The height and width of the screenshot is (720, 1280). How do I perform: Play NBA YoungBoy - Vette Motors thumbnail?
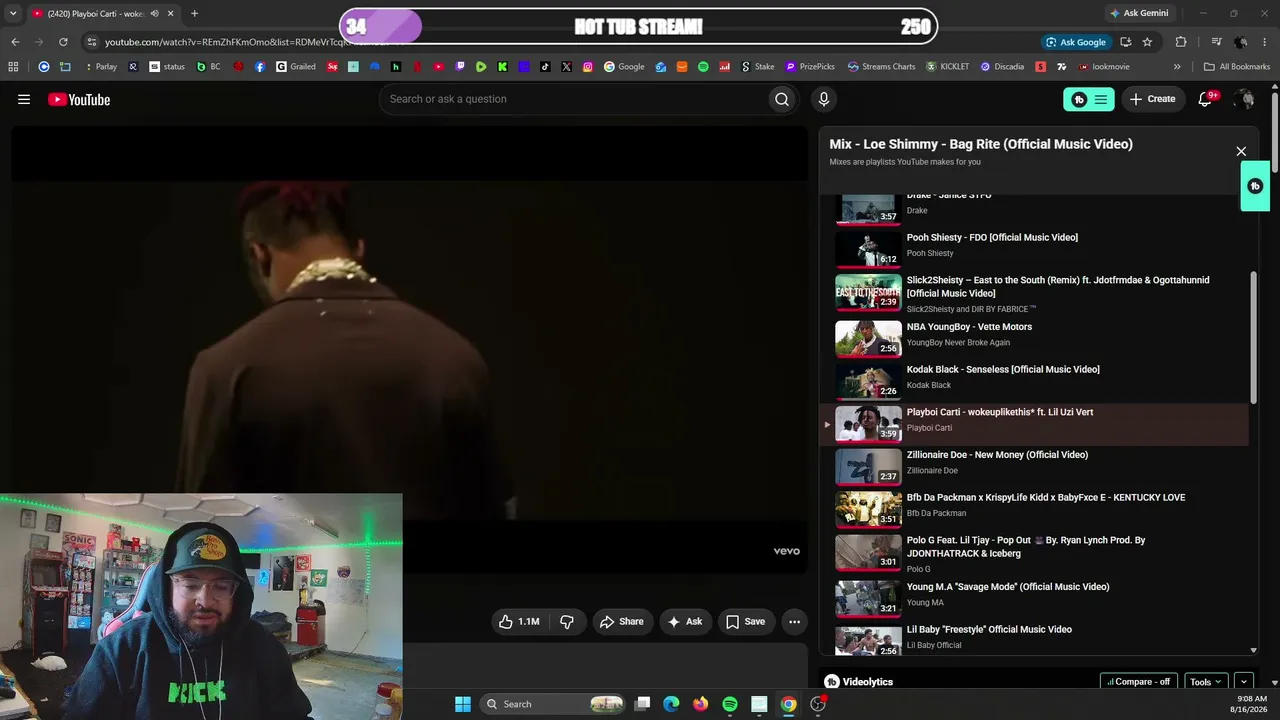[x=868, y=338]
